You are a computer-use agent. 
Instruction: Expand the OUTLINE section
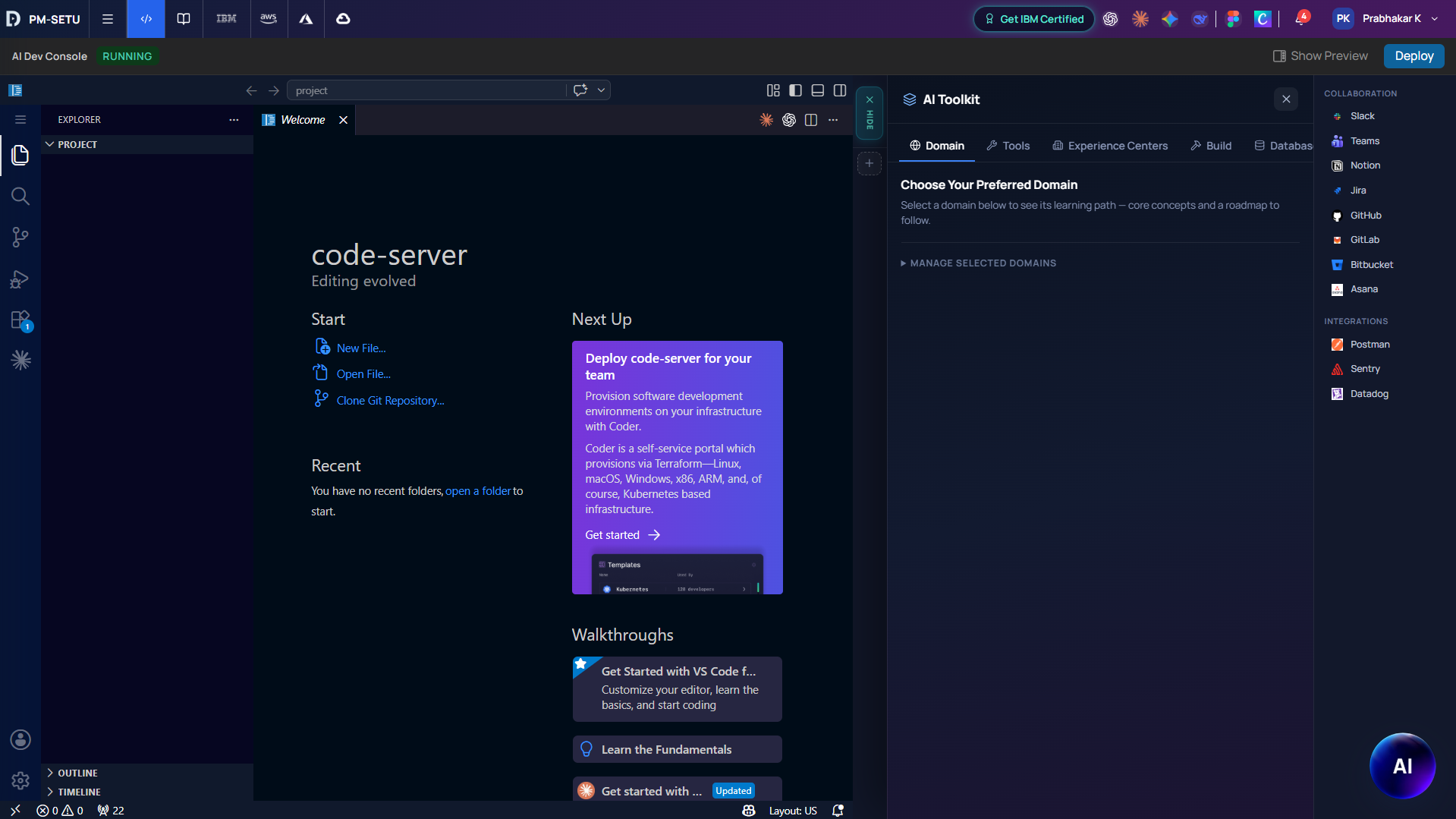pyautogui.click(x=147, y=773)
